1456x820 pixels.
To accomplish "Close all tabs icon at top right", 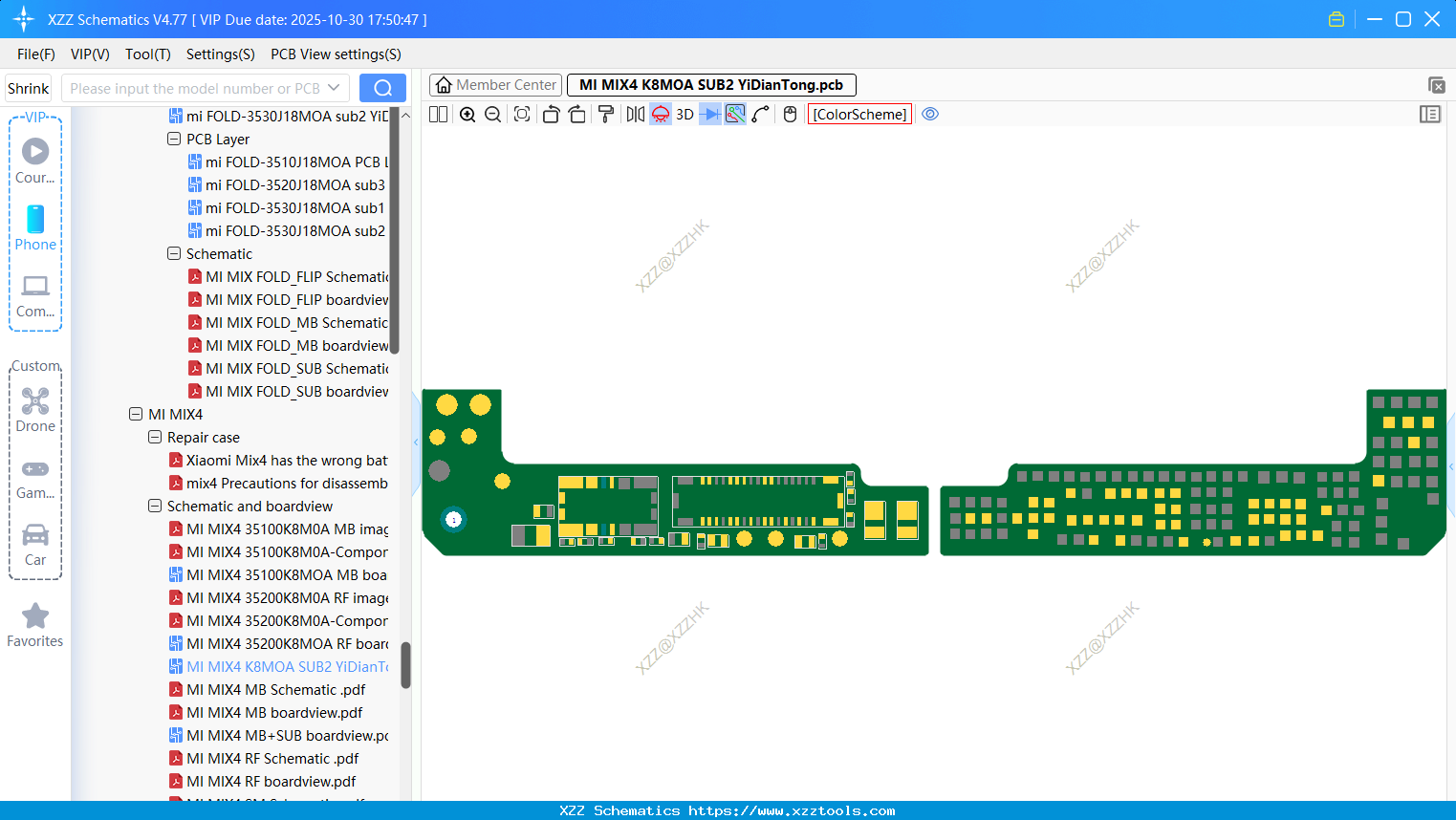I will (x=1436, y=85).
